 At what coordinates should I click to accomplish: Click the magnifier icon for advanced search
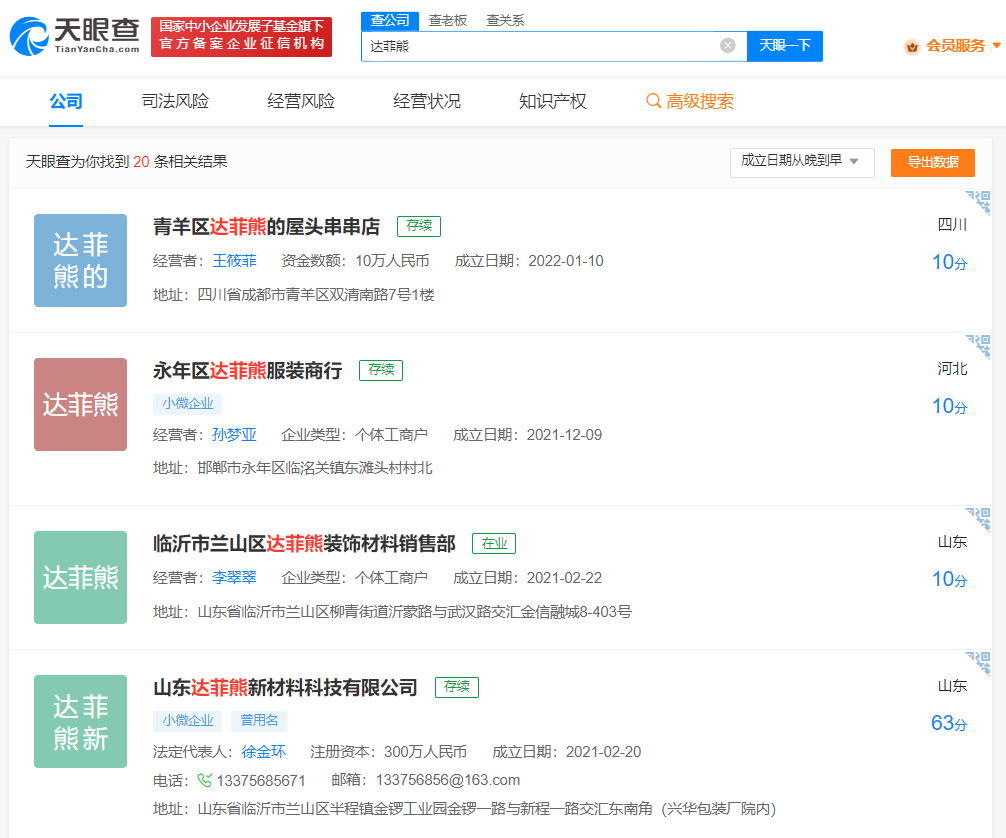click(653, 101)
